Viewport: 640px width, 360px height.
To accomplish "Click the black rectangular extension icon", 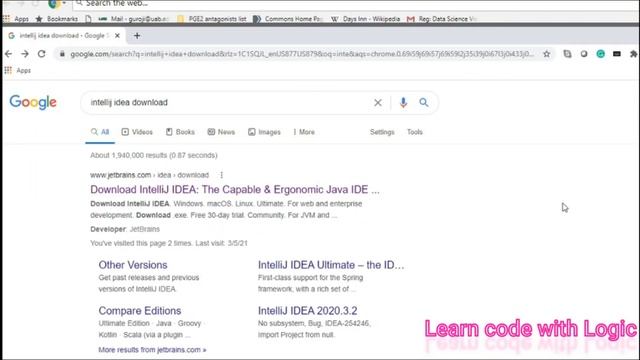I will coord(617,54).
